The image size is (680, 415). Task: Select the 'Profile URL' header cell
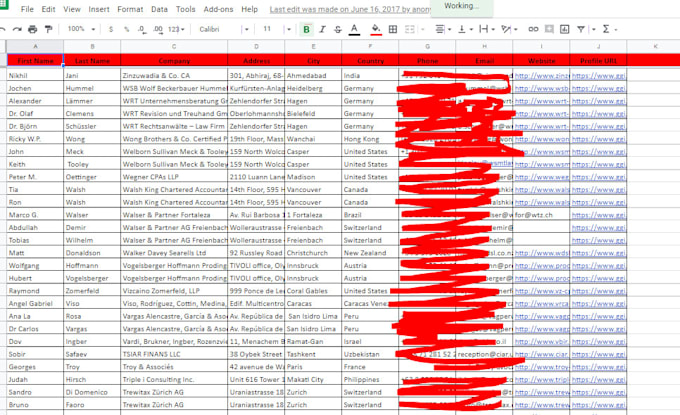pos(598,60)
